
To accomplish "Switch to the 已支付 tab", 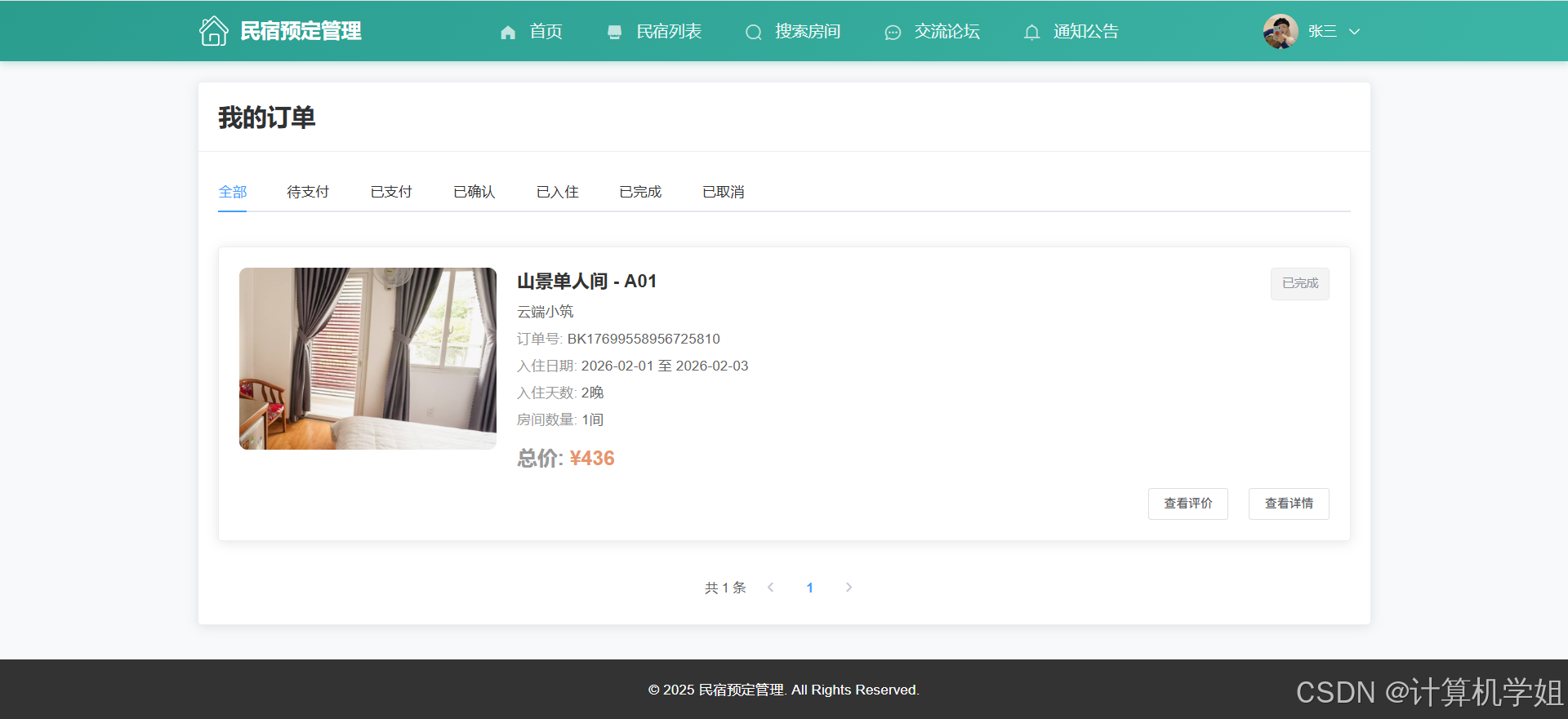I will coord(391,192).
